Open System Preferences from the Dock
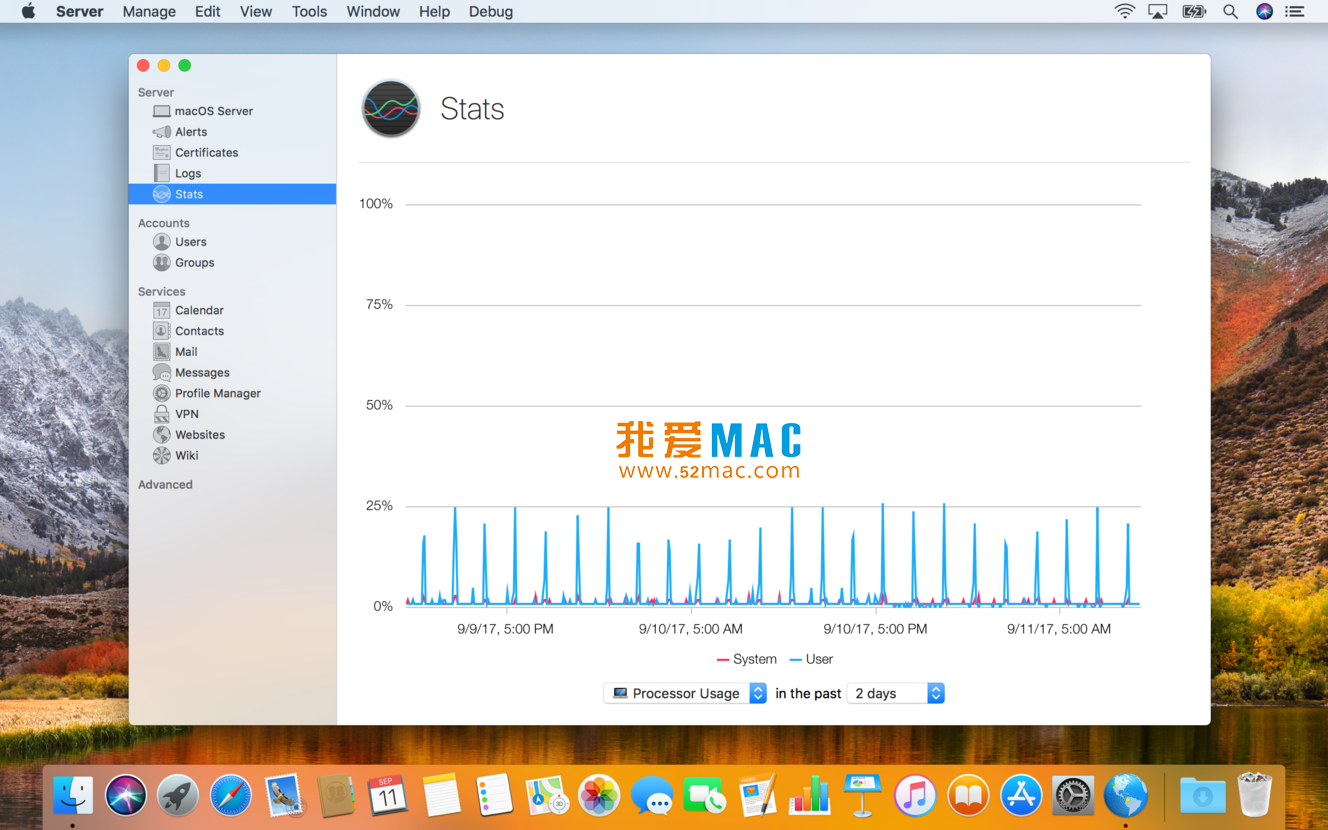Image resolution: width=1328 pixels, height=830 pixels. click(x=1073, y=796)
